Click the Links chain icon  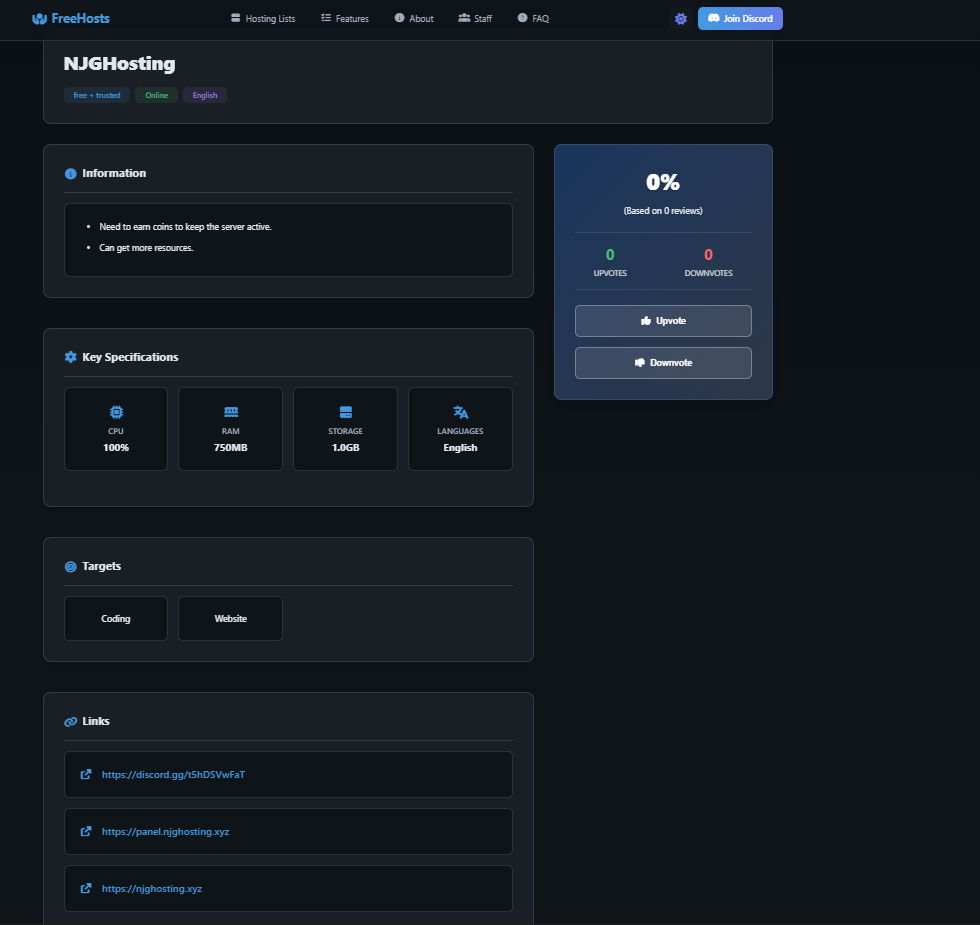(x=69, y=721)
